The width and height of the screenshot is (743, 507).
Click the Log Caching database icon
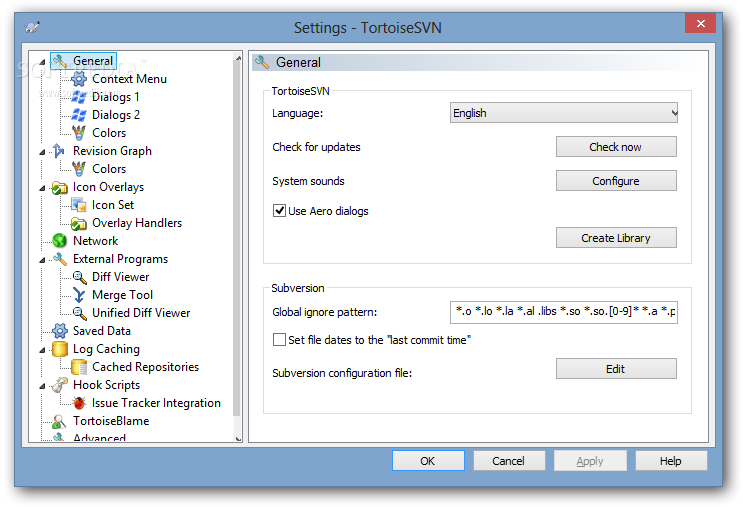60,349
